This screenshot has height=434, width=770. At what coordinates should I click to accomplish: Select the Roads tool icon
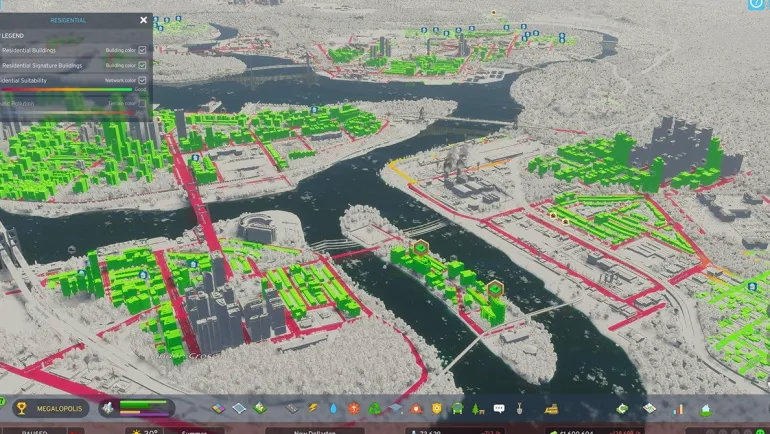point(292,408)
